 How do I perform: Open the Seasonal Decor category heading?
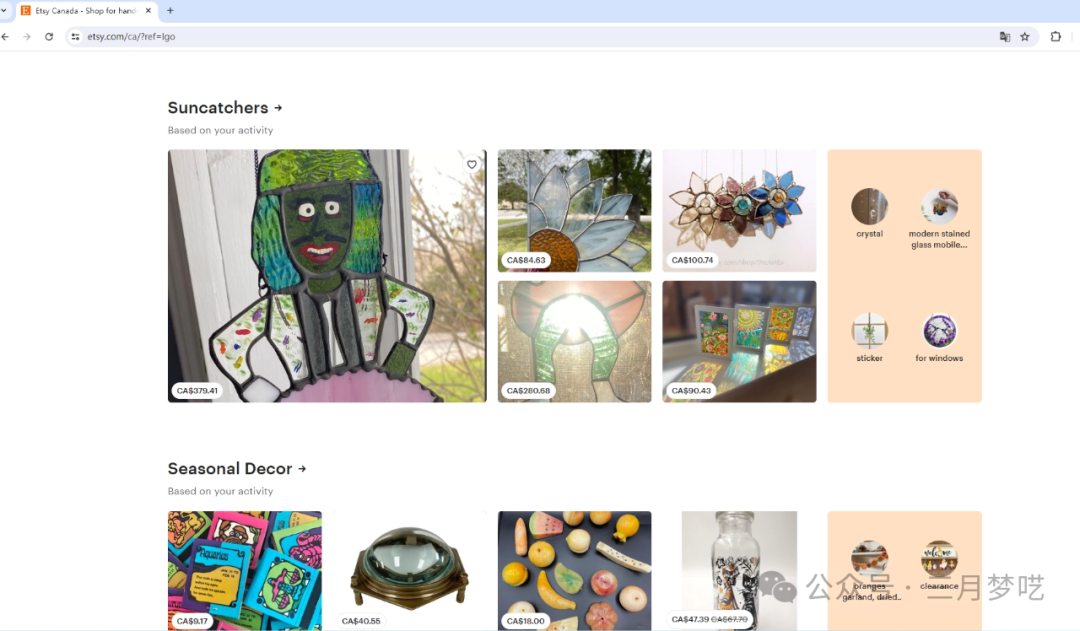point(237,468)
